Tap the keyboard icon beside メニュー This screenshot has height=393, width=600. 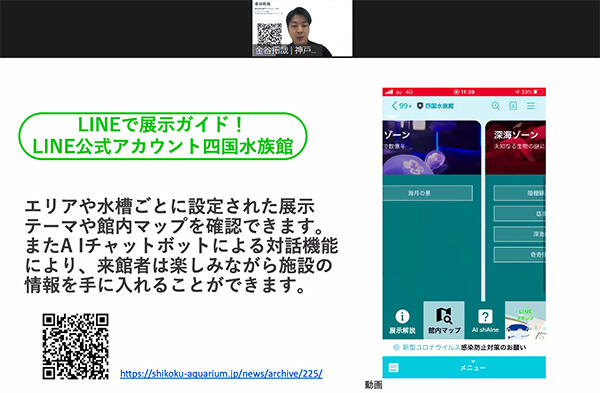(x=393, y=367)
